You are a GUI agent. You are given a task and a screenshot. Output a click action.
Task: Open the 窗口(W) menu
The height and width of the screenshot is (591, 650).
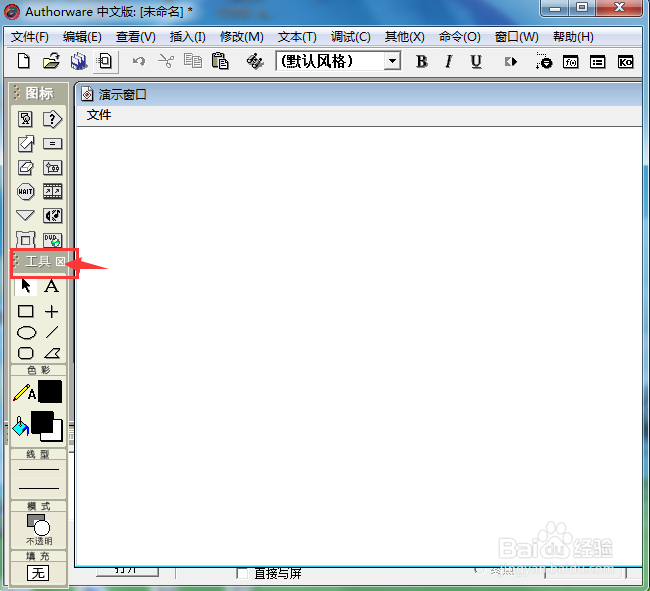pyautogui.click(x=516, y=37)
